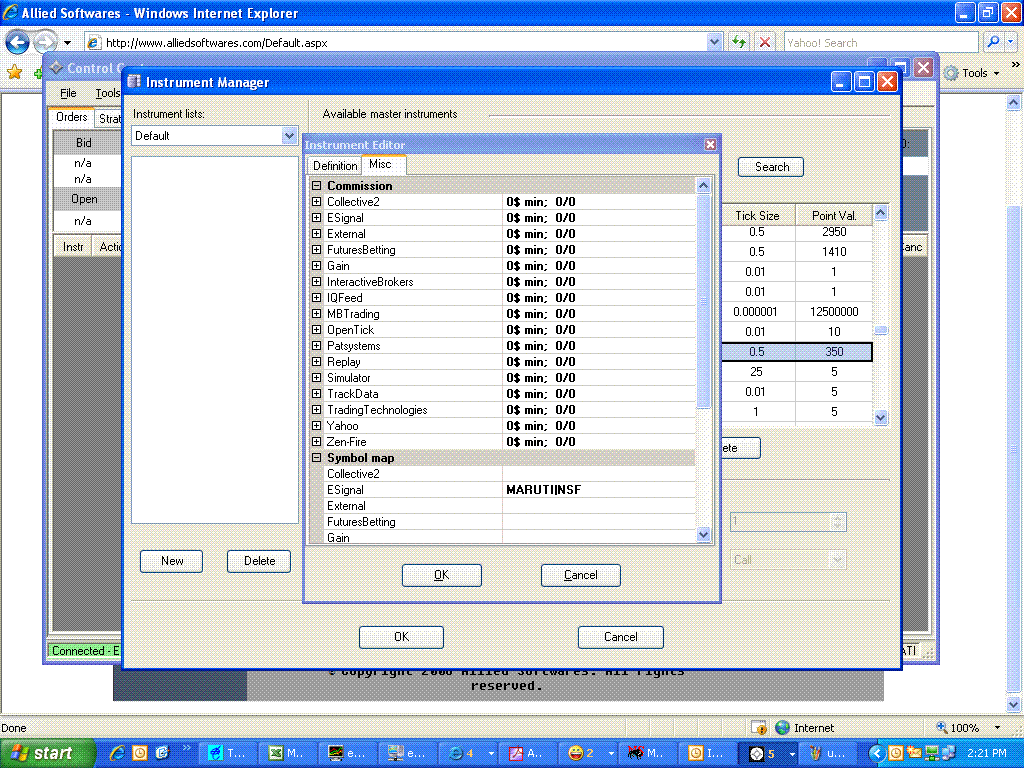1024x768 pixels.
Task: Click the URL address field
Action: pos(405,42)
